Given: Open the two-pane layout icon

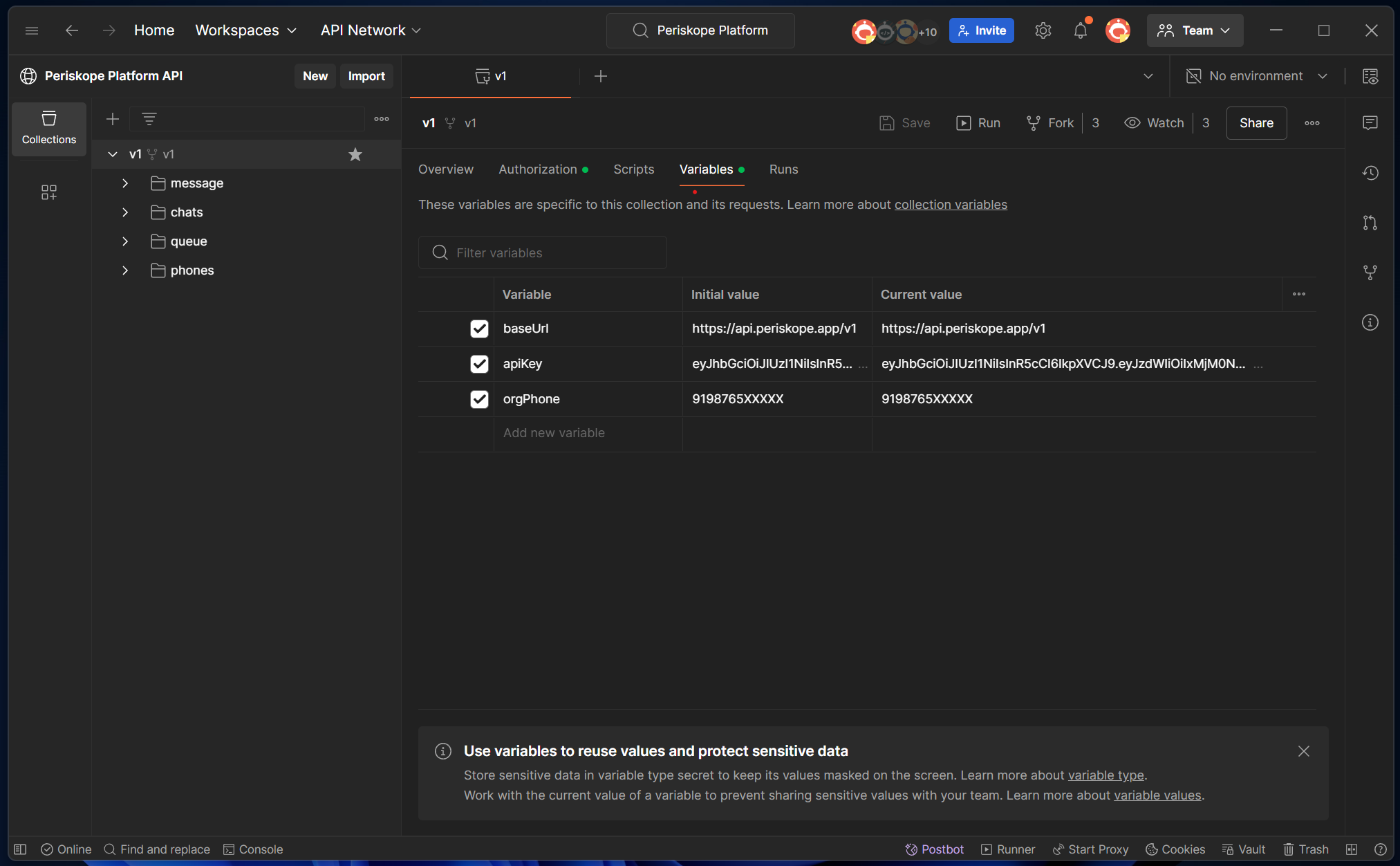Looking at the screenshot, I should pos(1352,849).
